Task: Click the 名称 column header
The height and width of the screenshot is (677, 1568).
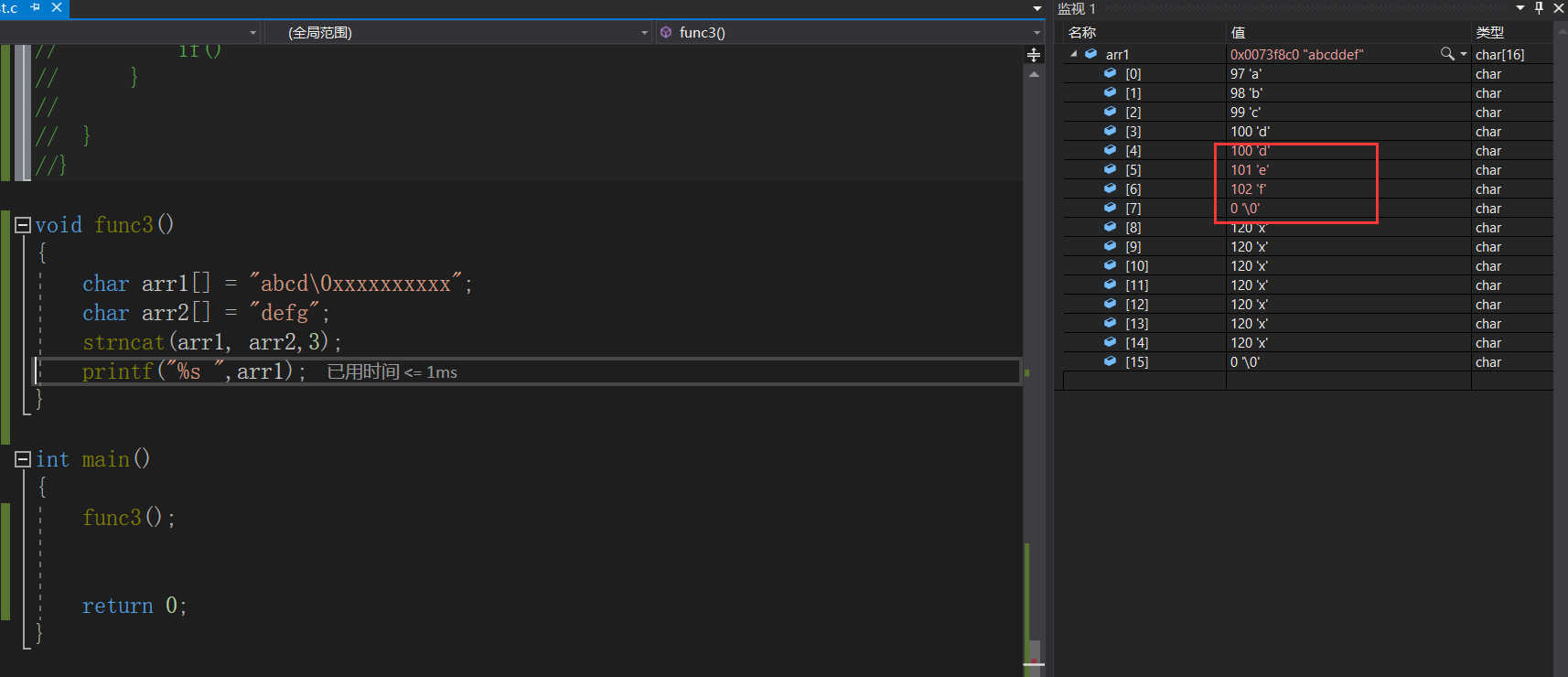Action: (1082, 32)
